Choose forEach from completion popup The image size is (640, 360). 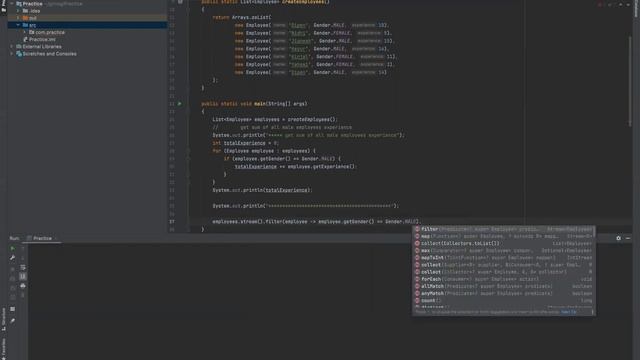tap(503, 279)
